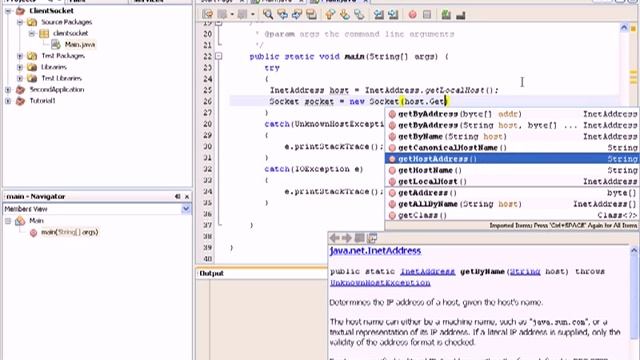Click Find Previous Occurrence icon
Viewport: 640px width, 360px height.
click(x=282, y=15)
